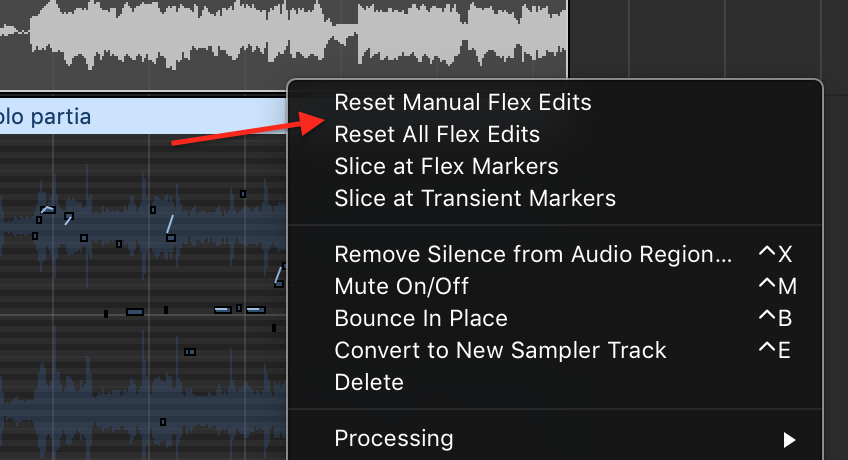Click the flex note with tall pitch-drift line
This screenshot has width=848, height=460.
pyautogui.click(x=170, y=228)
